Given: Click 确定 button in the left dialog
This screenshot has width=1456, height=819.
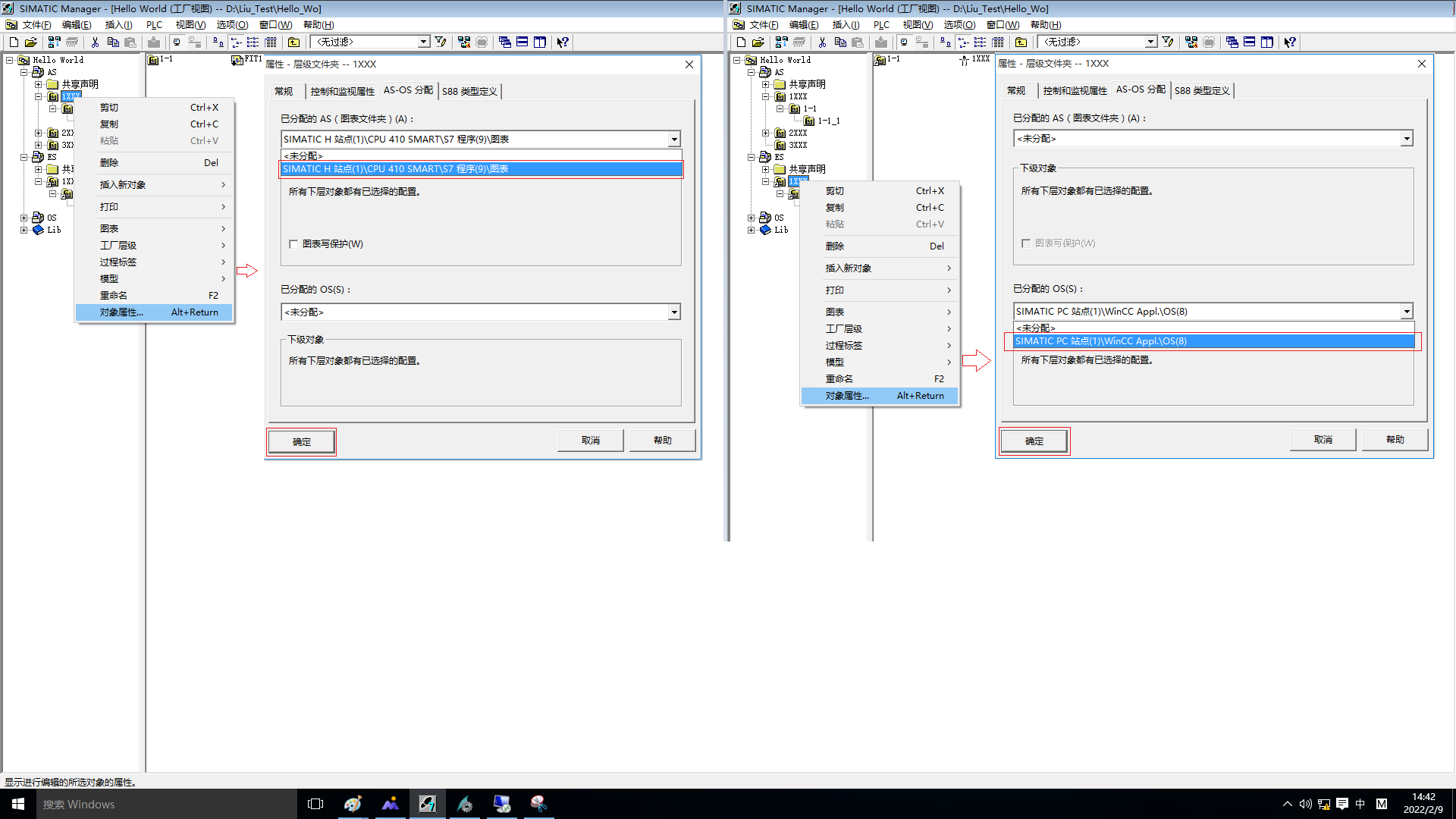Looking at the screenshot, I should click(x=302, y=441).
